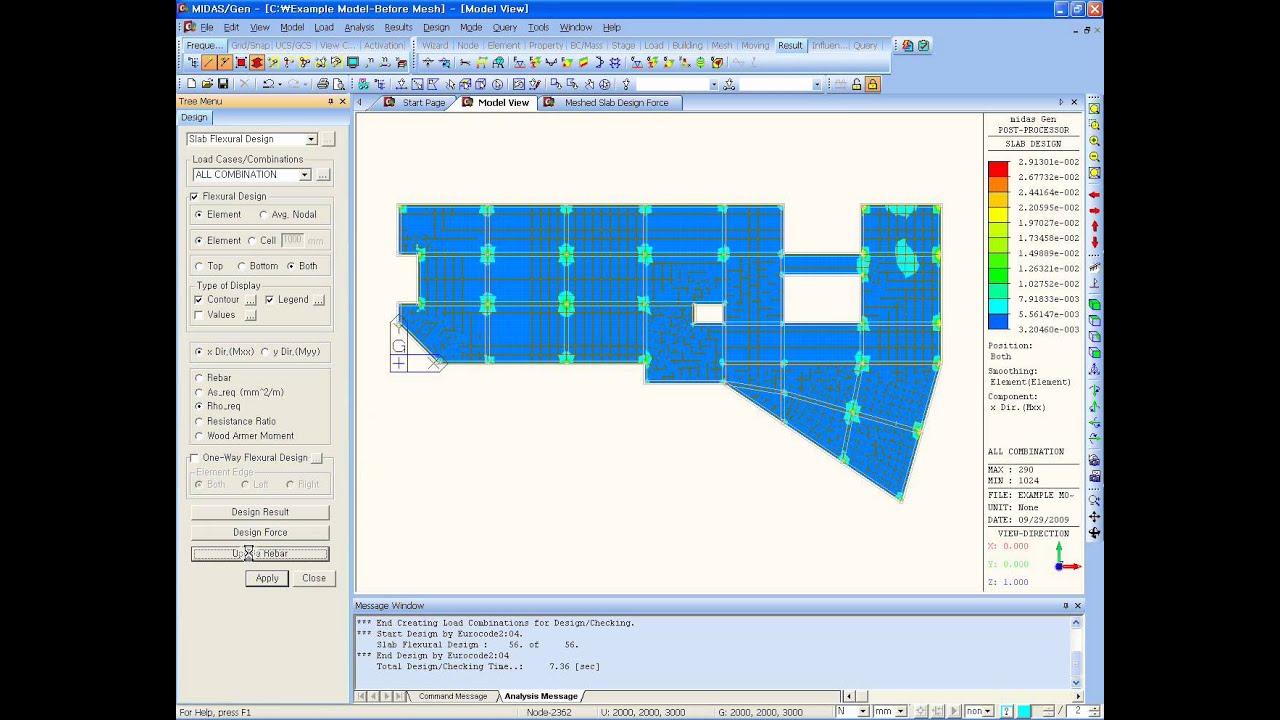Select As_req (mm^2/m) radio button
This screenshot has width=1280, height=720.
pyautogui.click(x=199, y=392)
